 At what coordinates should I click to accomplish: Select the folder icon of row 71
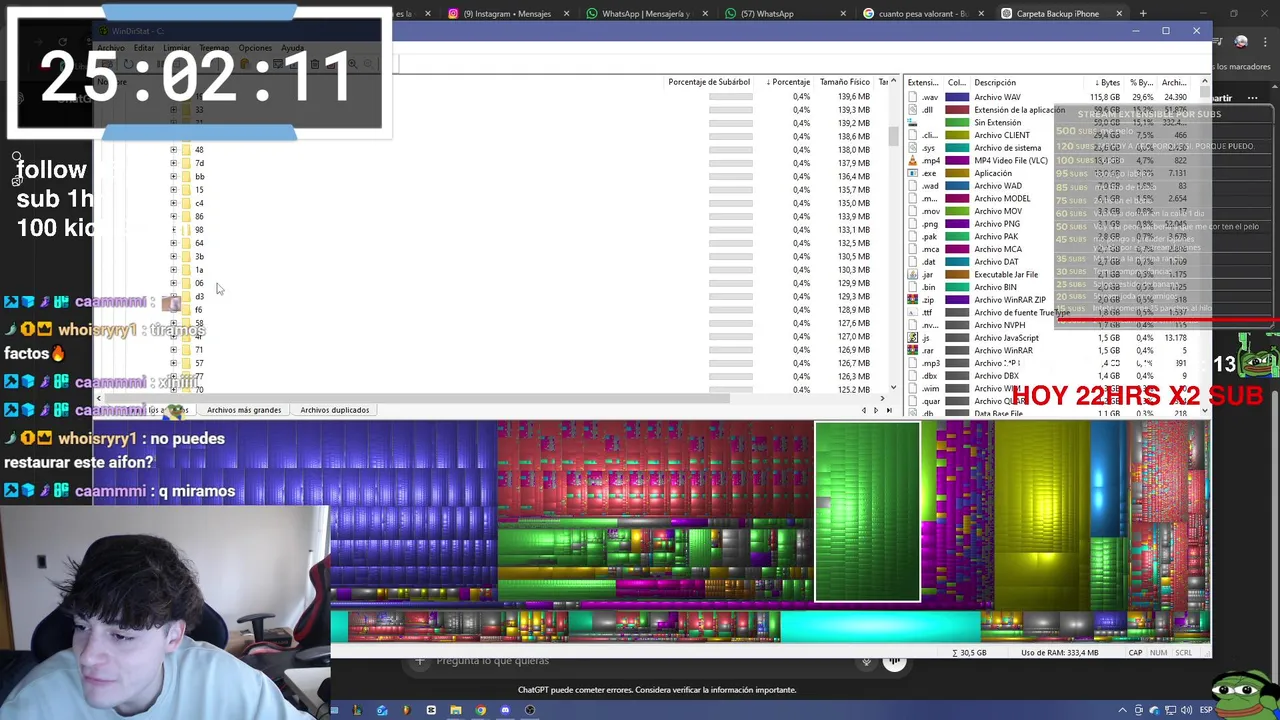pos(185,350)
